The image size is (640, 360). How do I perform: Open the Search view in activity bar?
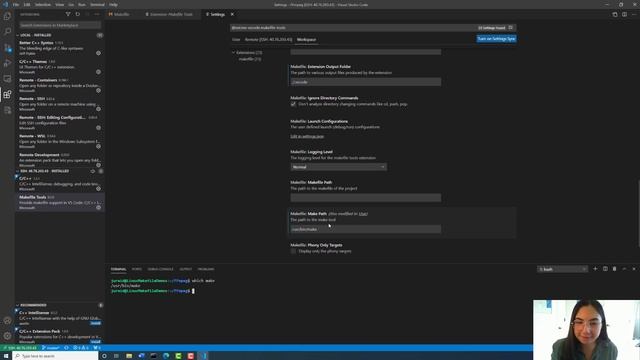coord(7,32)
